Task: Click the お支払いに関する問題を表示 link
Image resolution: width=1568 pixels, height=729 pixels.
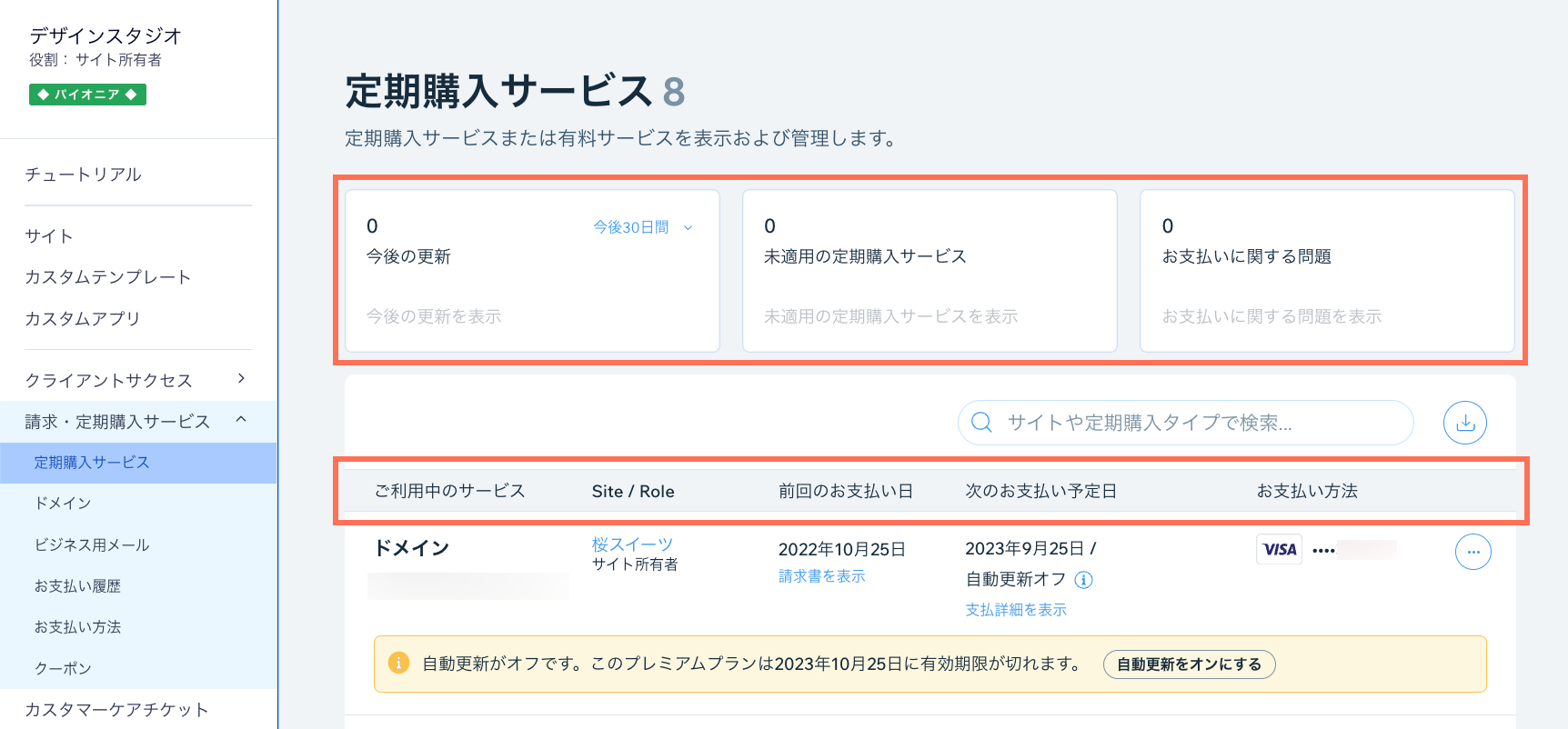Action: [1271, 316]
